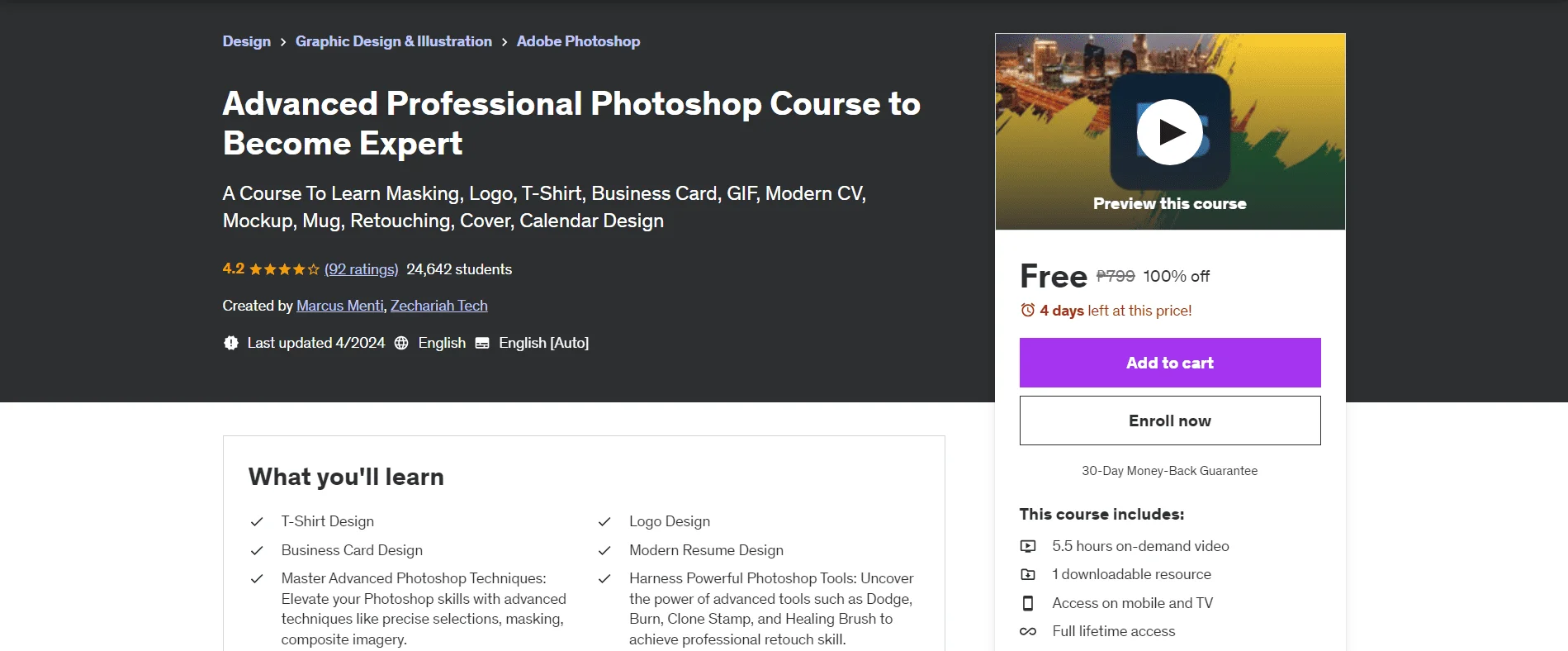Screen dimensions: 1568x651
Task: Click the Free price label
Action: [x=1054, y=276]
